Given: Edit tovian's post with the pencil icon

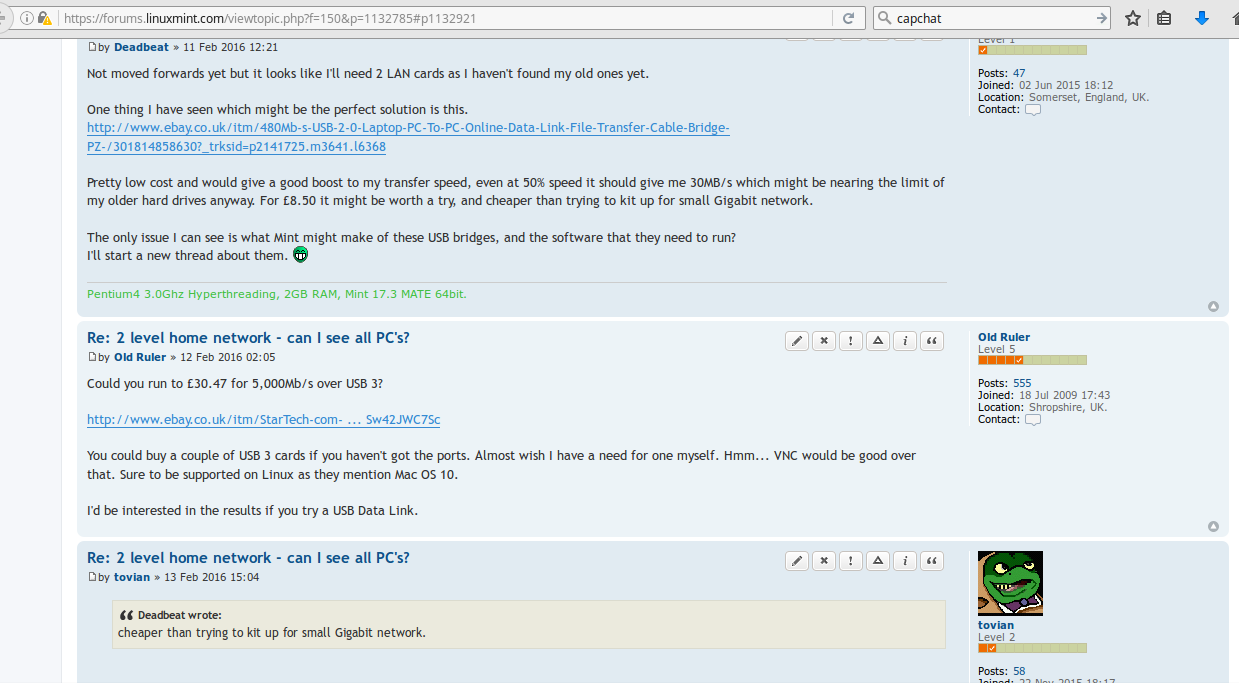Looking at the screenshot, I should [797, 561].
